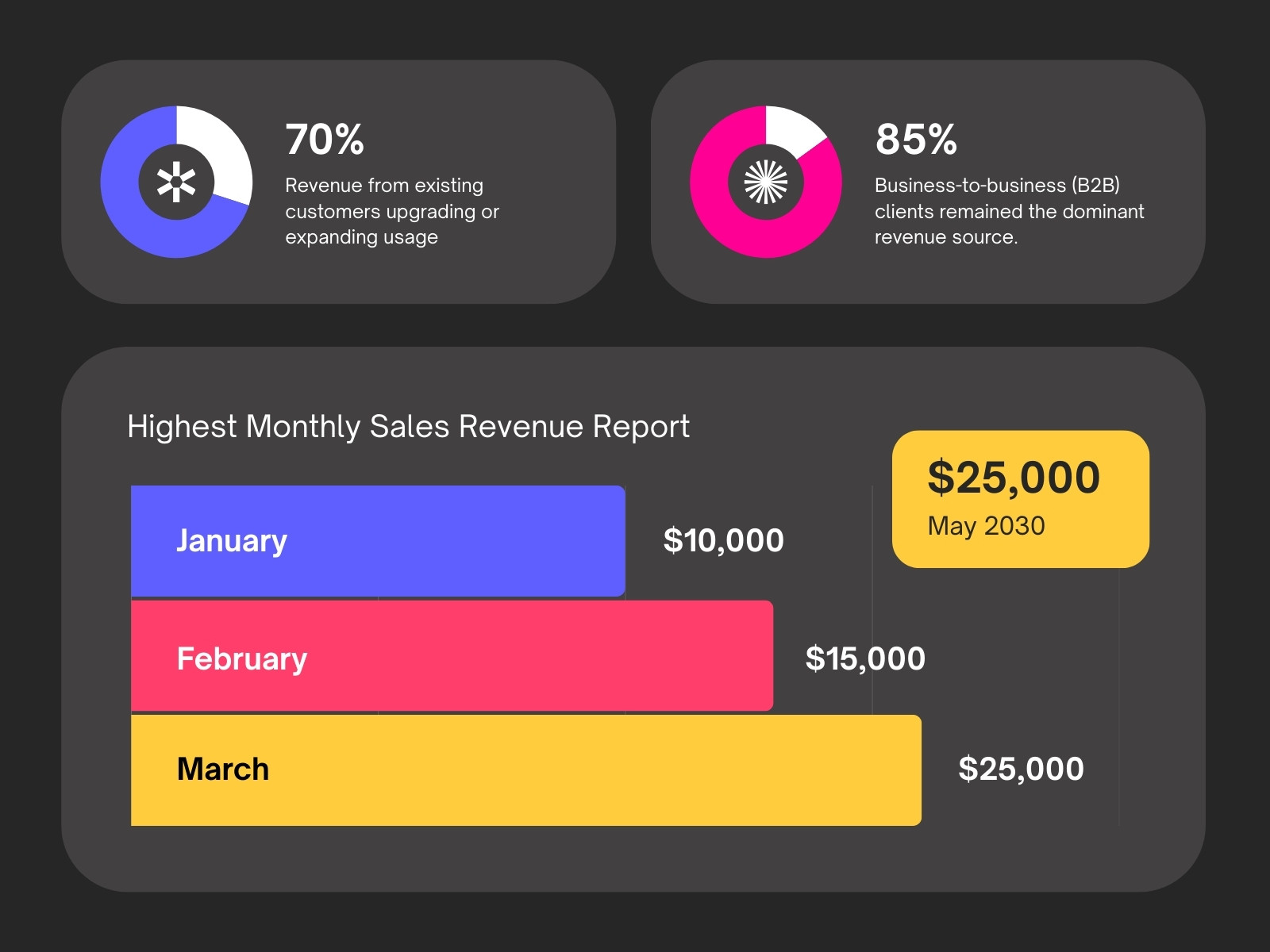1270x952 pixels.
Task: Click the "70%" heading
Action: [x=325, y=140]
